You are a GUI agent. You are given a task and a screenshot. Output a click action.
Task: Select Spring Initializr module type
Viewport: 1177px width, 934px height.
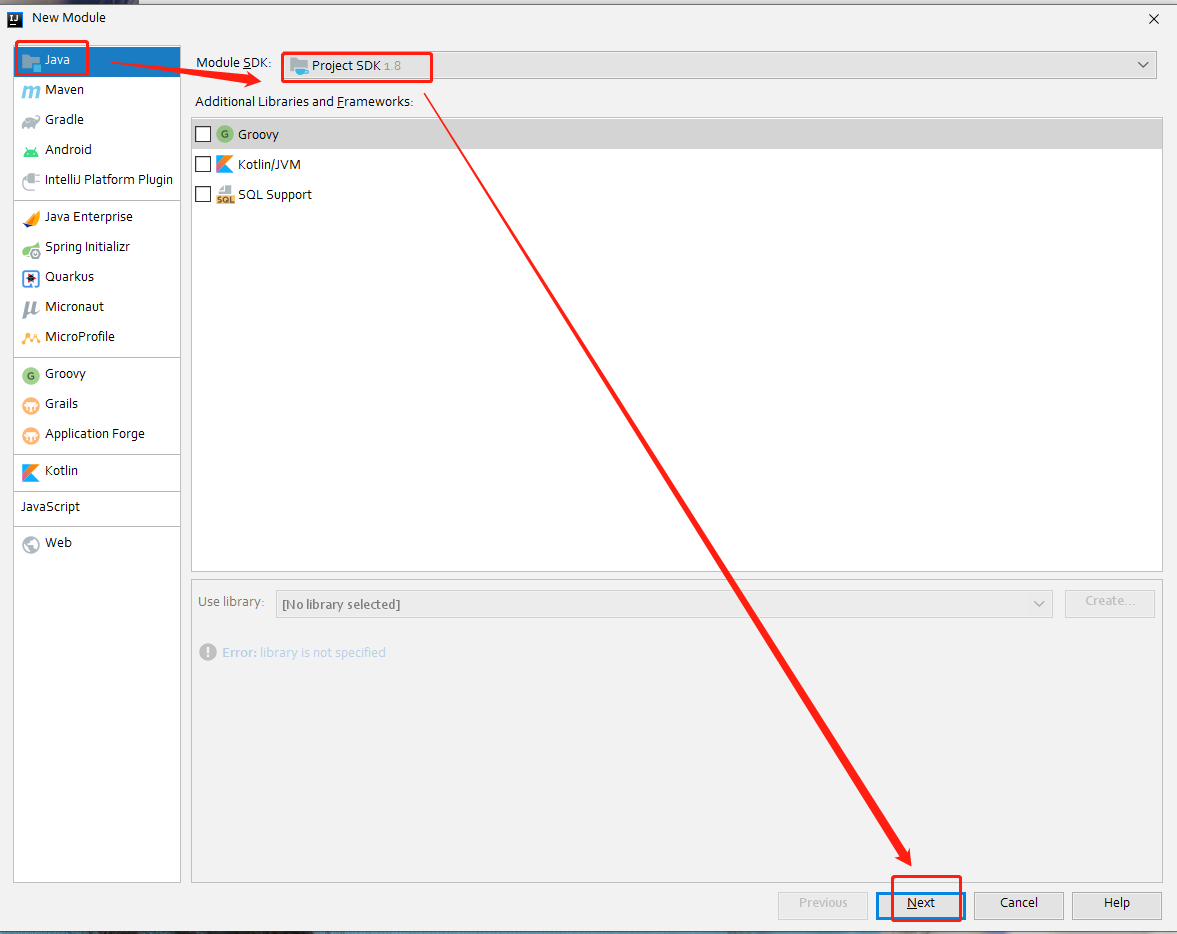pyautogui.click(x=97, y=247)
